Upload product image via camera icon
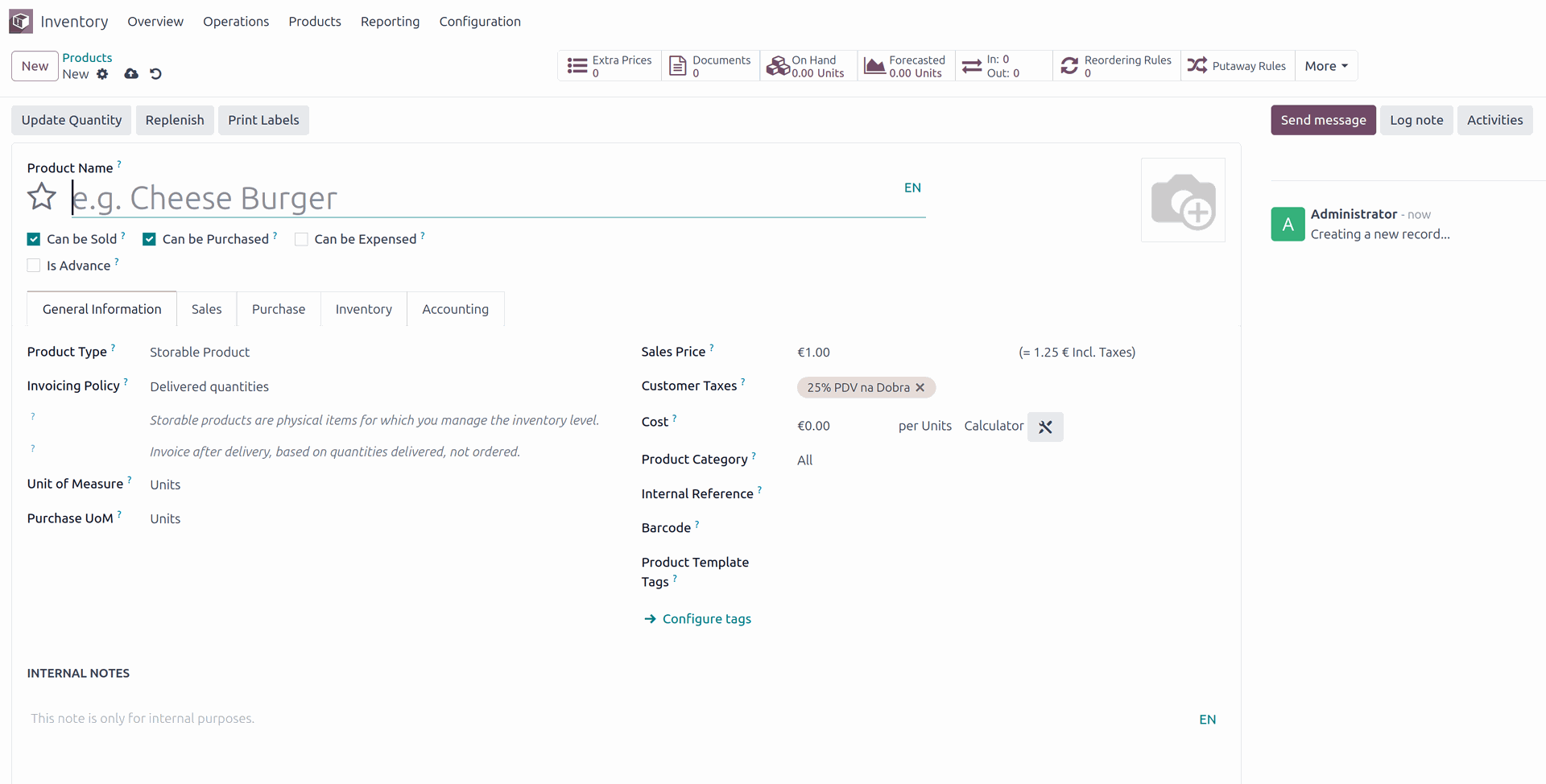The height and width of the screenshot is (784, 1546). point(1183,201)
